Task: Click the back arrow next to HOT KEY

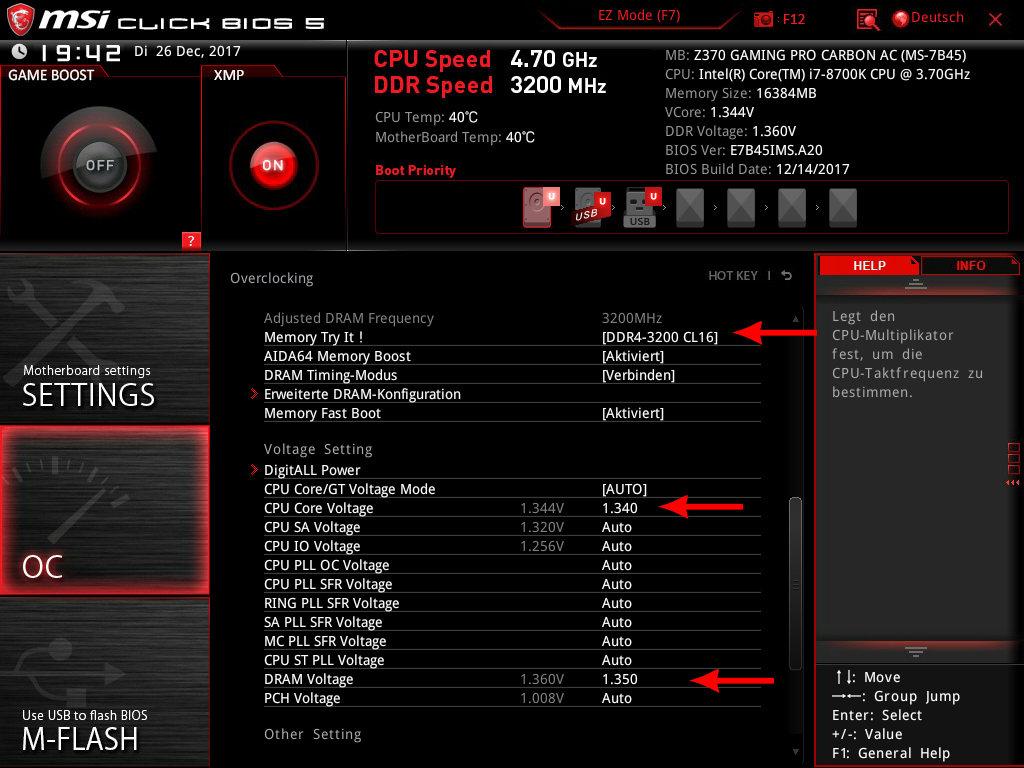Action: [787, 276]
